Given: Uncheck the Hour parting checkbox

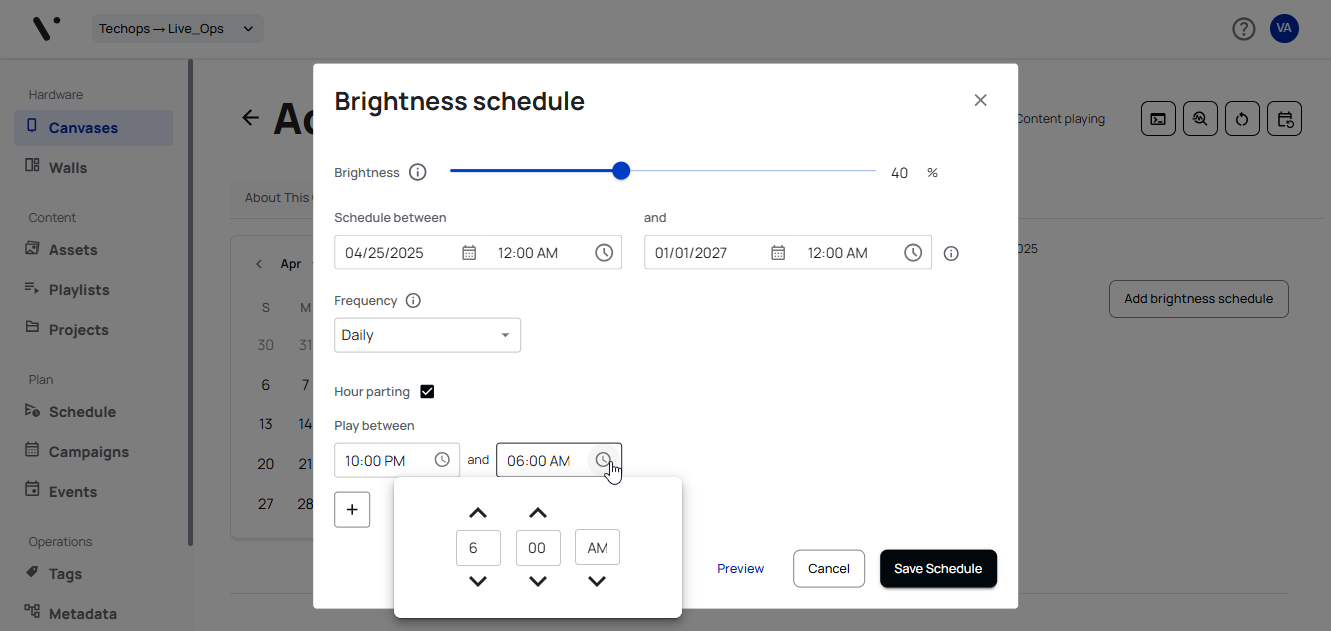Looking at the screenshot, I should tap(427, 392).
